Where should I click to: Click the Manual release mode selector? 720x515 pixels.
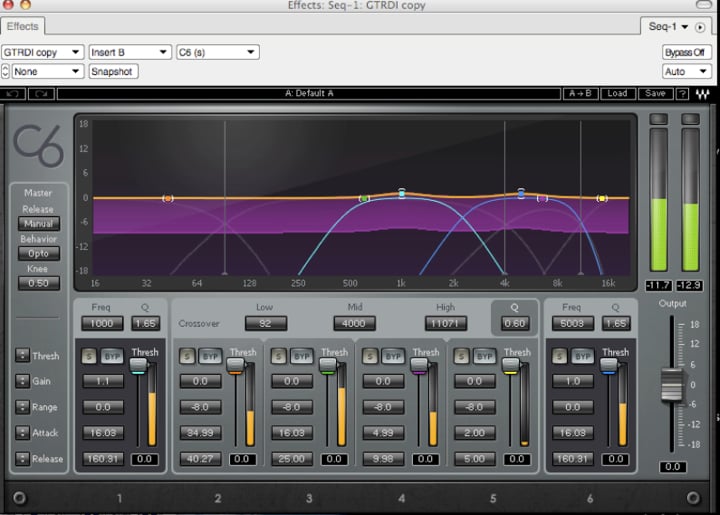point(39,224)
